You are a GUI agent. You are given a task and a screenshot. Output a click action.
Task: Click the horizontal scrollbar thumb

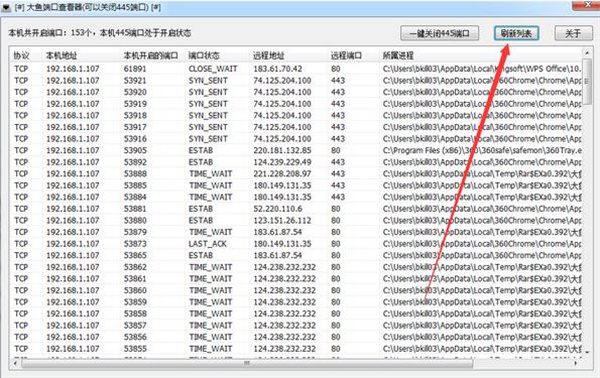pos(247,363)
